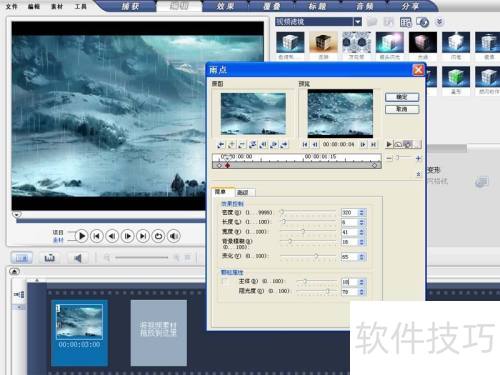The image size is (500, 375).
Task: Confirm rain filter with 确定 button
Action: [402, 97]
